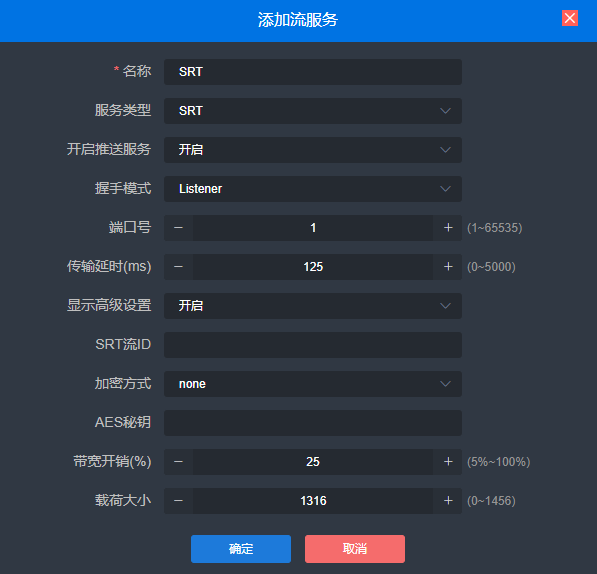
Task: Expand the 握手模式 Listener dropdown
Action: (x=313, y=189)
